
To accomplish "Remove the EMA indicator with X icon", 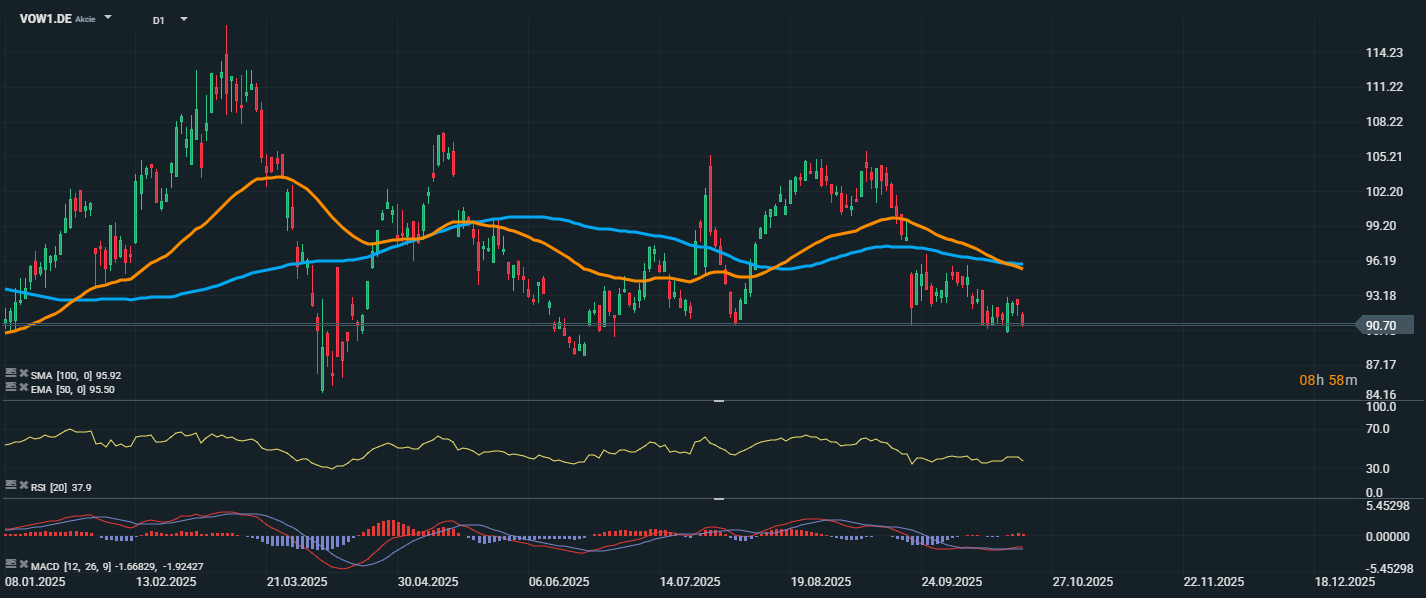I will tap(23, 387).
